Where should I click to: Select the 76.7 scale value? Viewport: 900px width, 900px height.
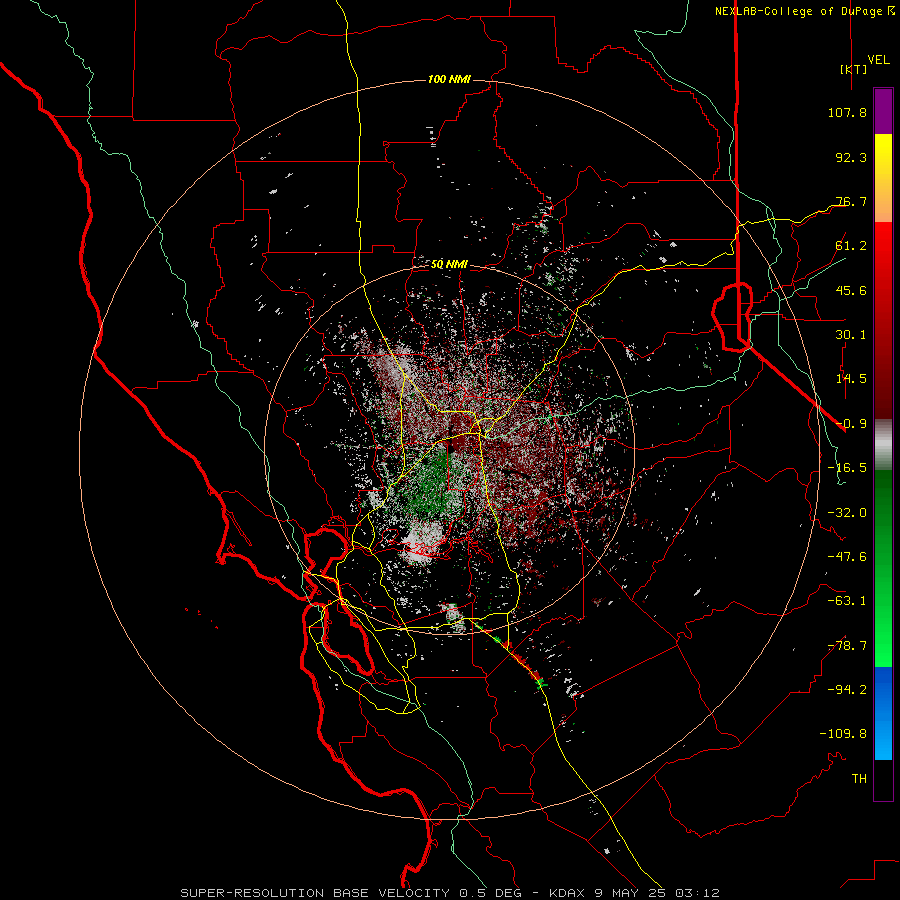(x=851, y=201)
